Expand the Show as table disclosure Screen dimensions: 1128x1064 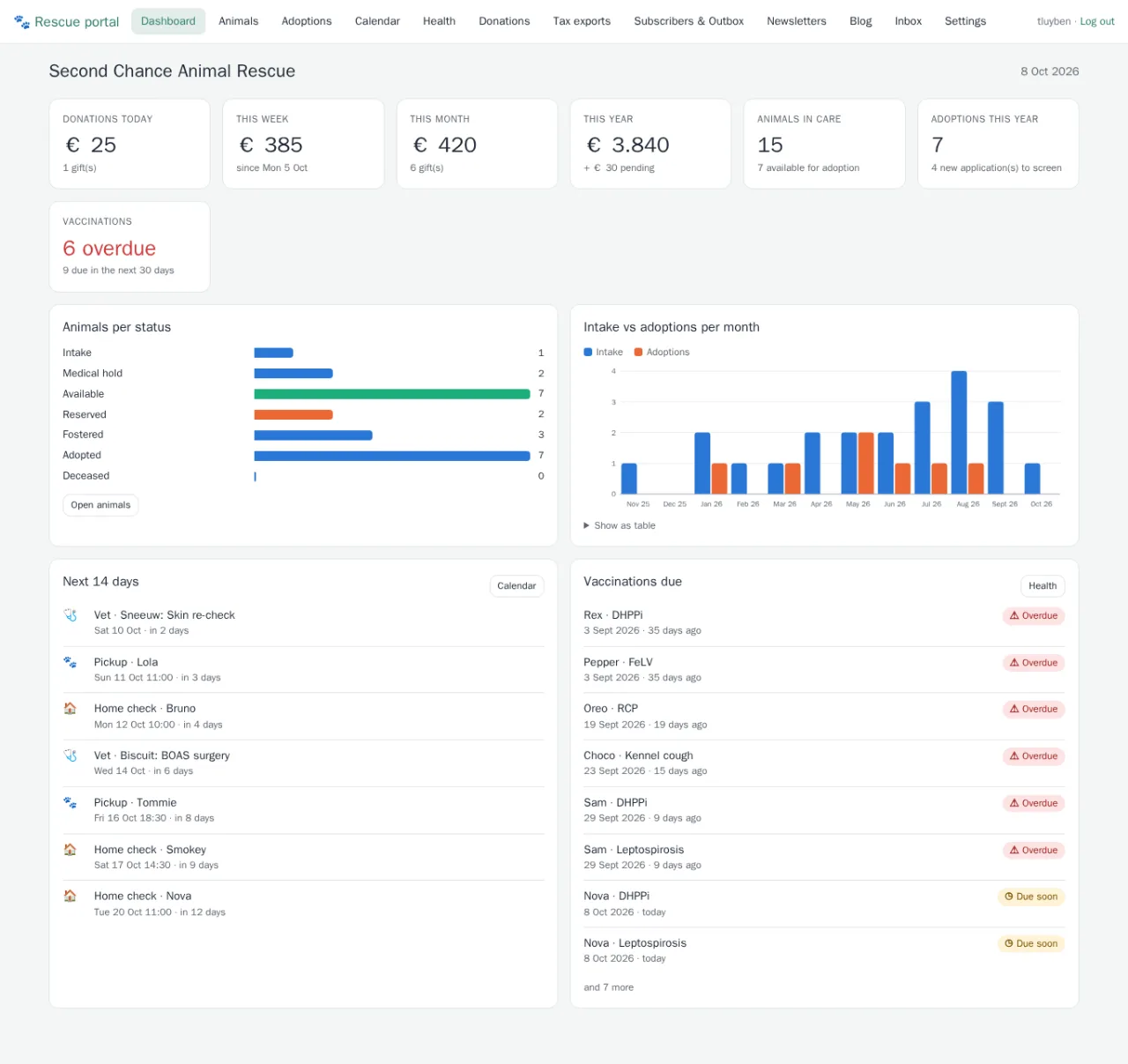pyautogui.click(x=620, y=526)
